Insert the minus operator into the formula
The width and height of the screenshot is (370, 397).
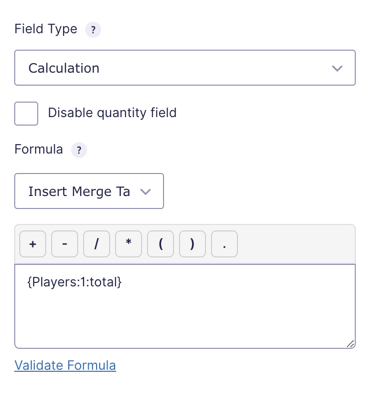(65, 244)
